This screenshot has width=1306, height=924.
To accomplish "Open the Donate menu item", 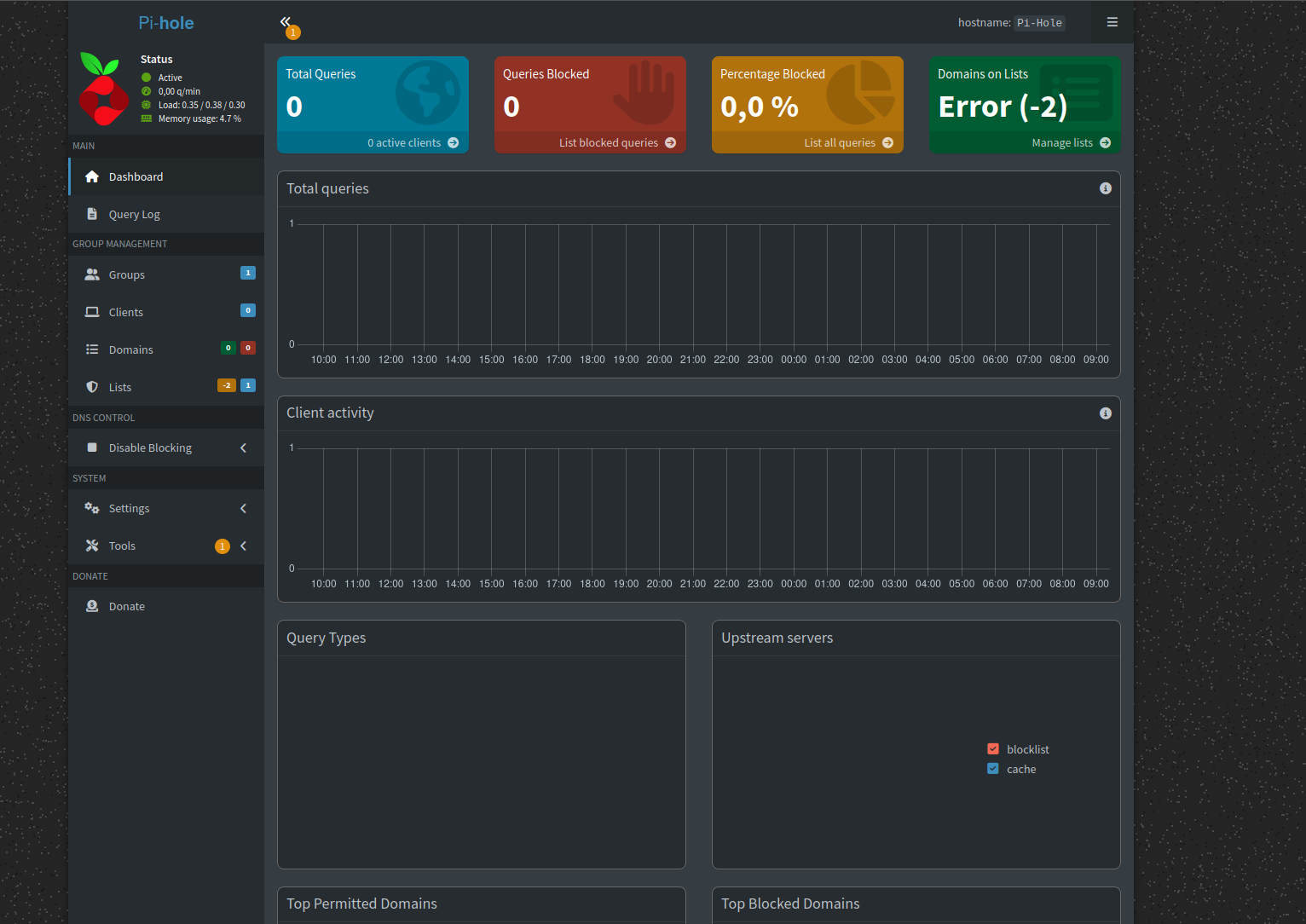I will click(x=166, y=606).
